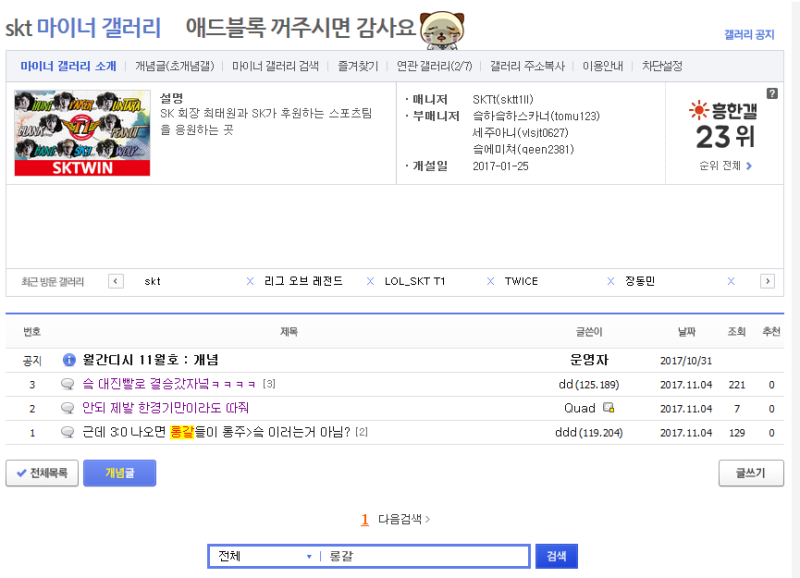Click the crying cat mascot icon

442,30
